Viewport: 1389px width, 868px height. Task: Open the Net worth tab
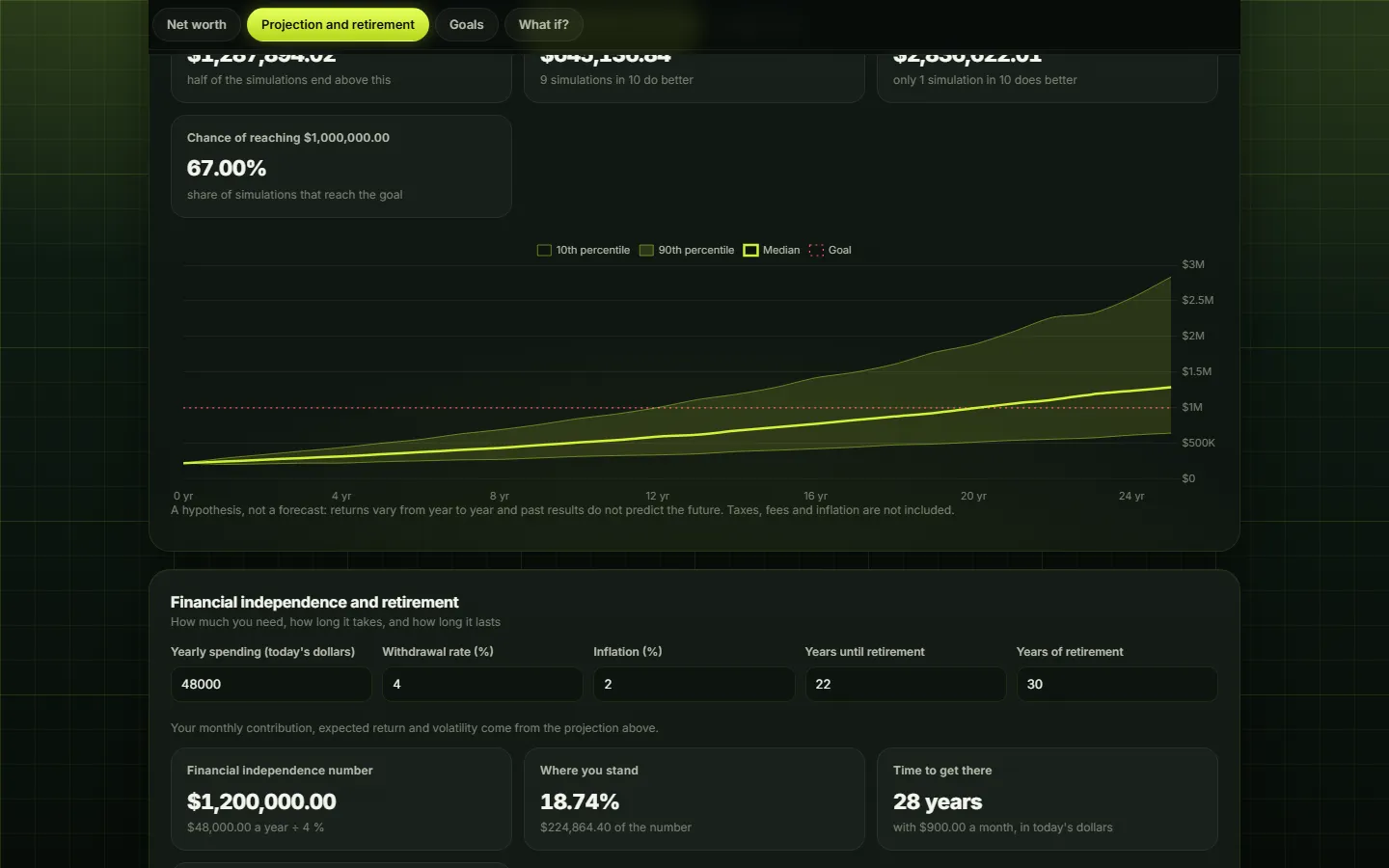point(197,25)
